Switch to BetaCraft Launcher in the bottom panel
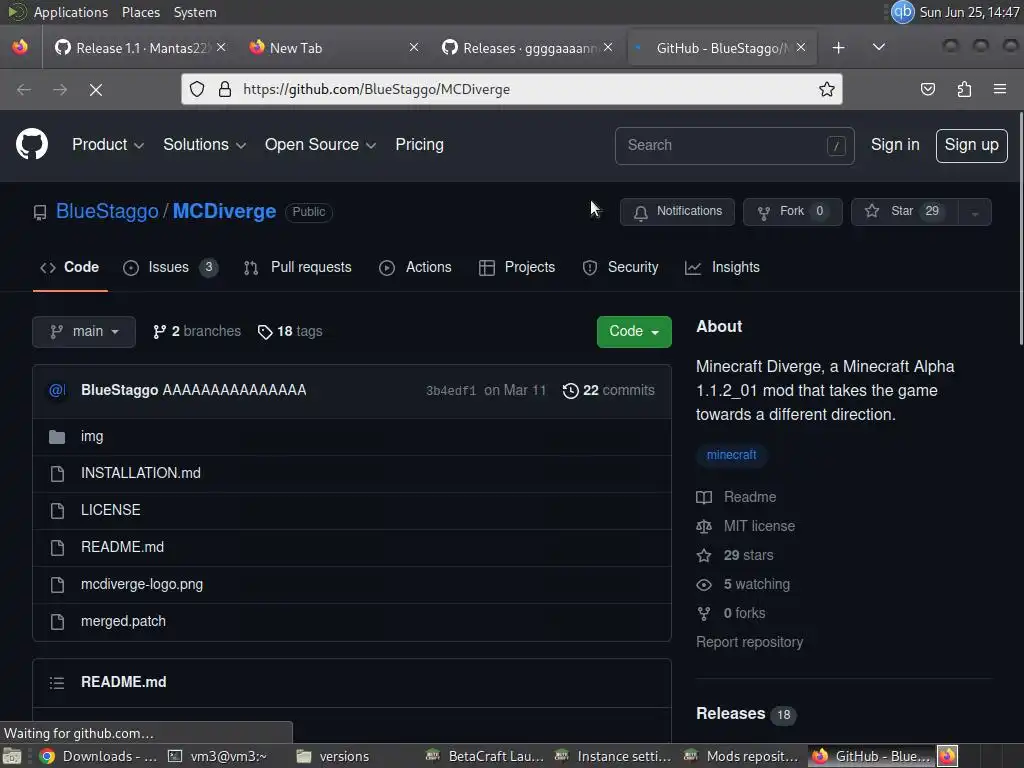This screenshot has width=1024, height=768. click(485, 756)
